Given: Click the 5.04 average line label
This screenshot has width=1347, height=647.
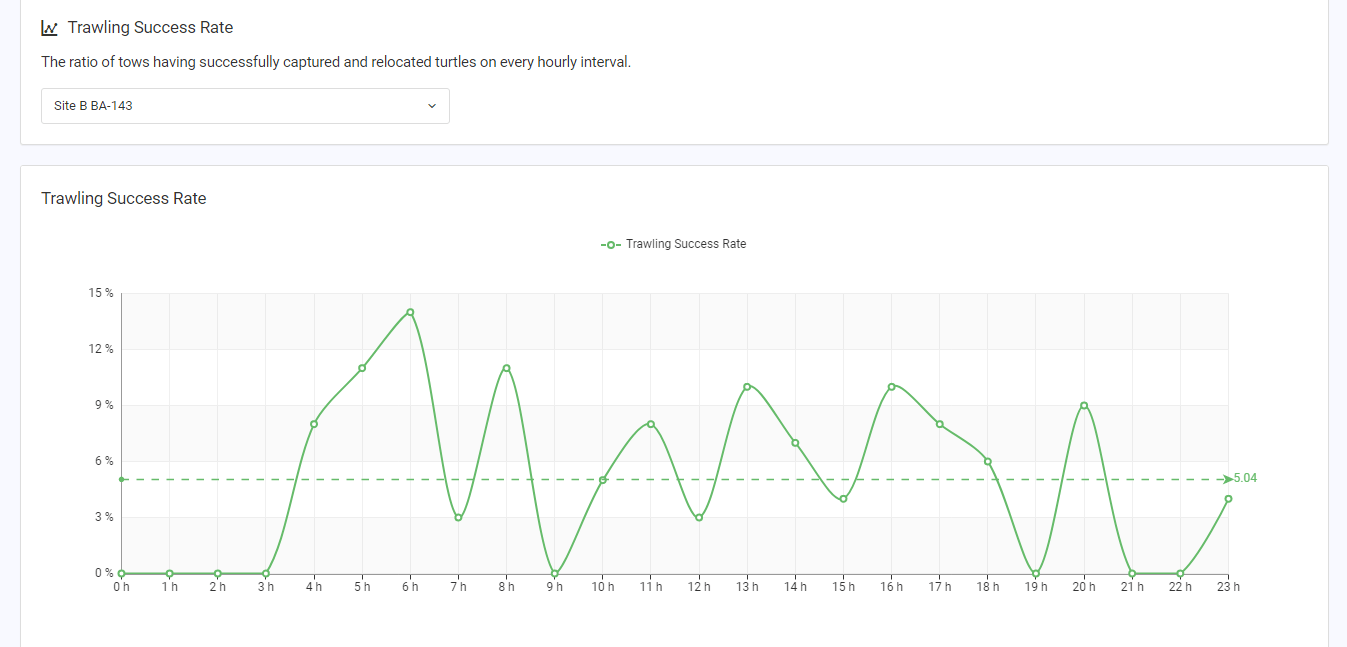Looking at the screenshot, I should (1246, 478).
